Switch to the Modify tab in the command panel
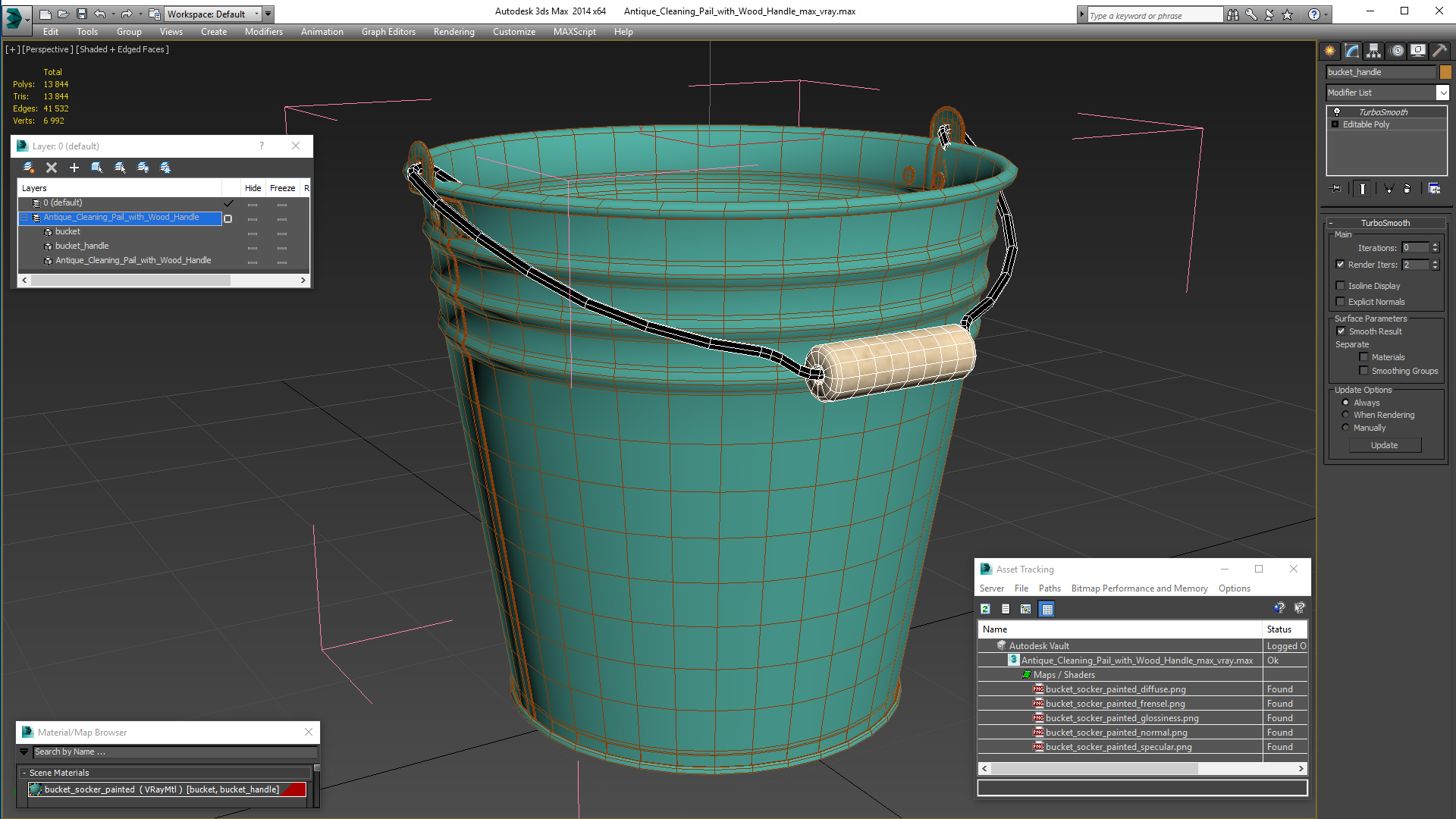Image resolution: width=1456 pixels, height=819 pixels. [1352, 51]
